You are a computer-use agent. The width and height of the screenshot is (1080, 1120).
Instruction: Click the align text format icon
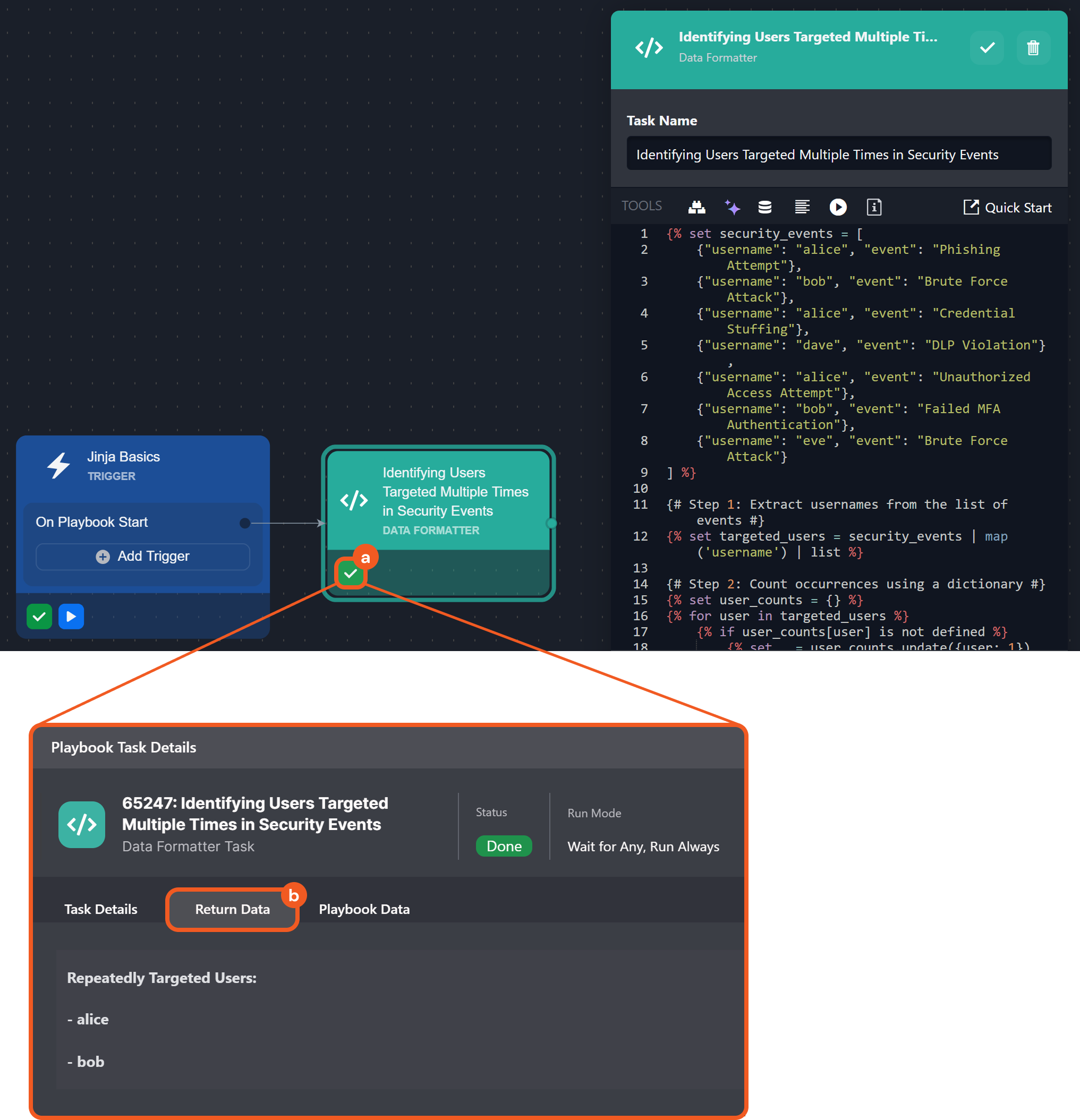[x=802, y=207]
